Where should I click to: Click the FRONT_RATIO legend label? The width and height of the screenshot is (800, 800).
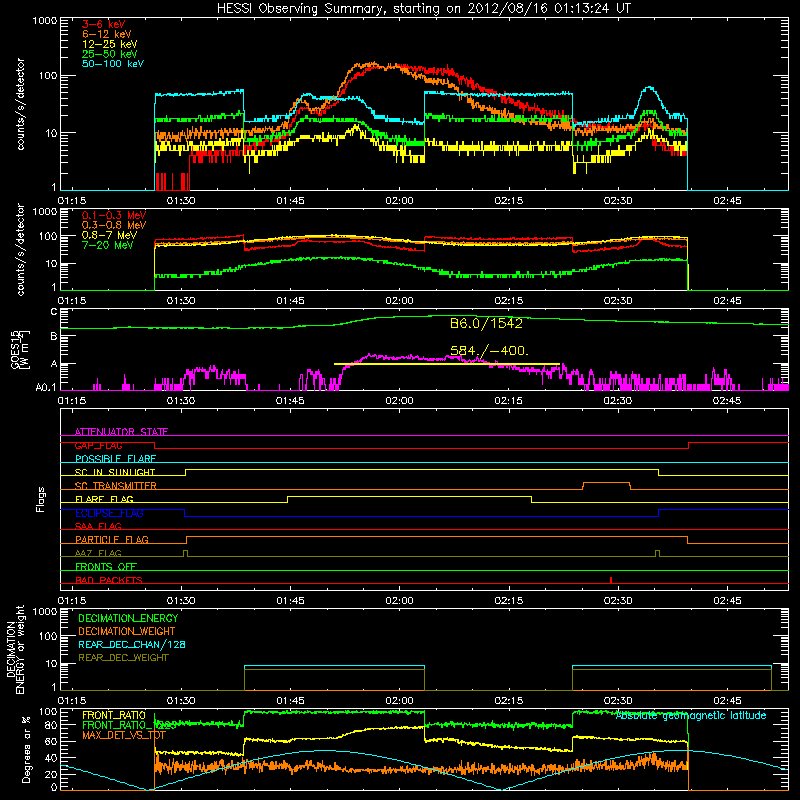pyautogui.click(x=114, y=715)
